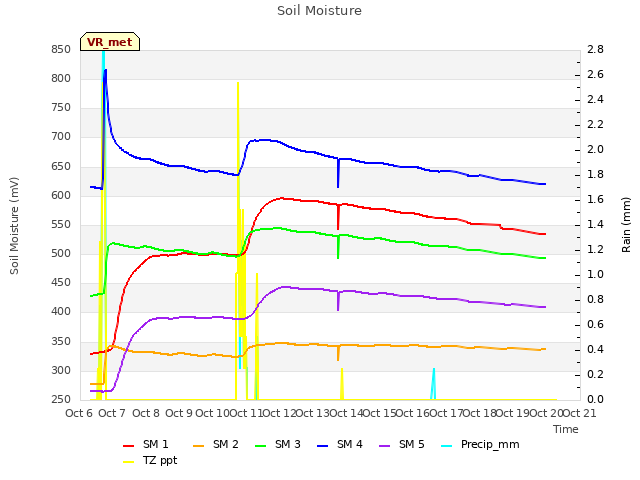Select TZ ppt legend entry
Image resolution: width=640 pixels, height=480 pixels.
(150, 460)
